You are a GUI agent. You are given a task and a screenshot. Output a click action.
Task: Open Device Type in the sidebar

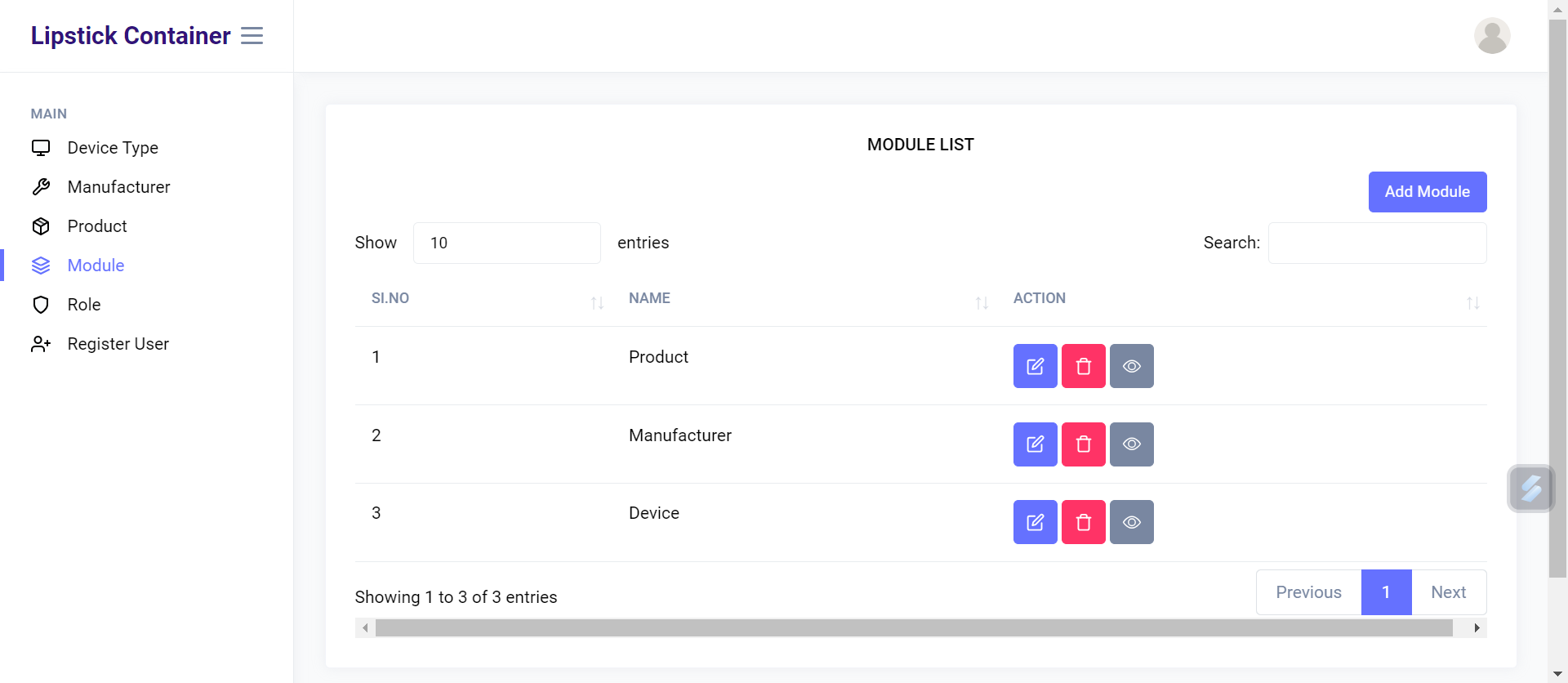coord(113,148)
